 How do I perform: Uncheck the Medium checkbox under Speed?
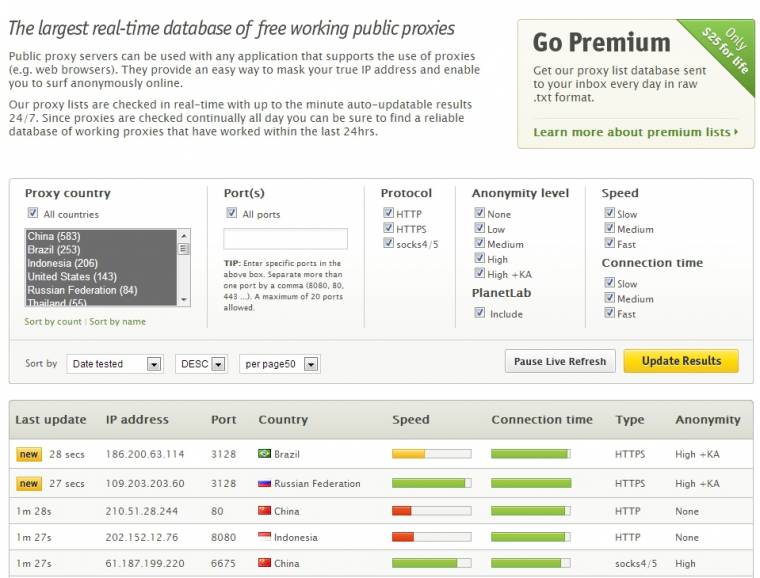609,228
